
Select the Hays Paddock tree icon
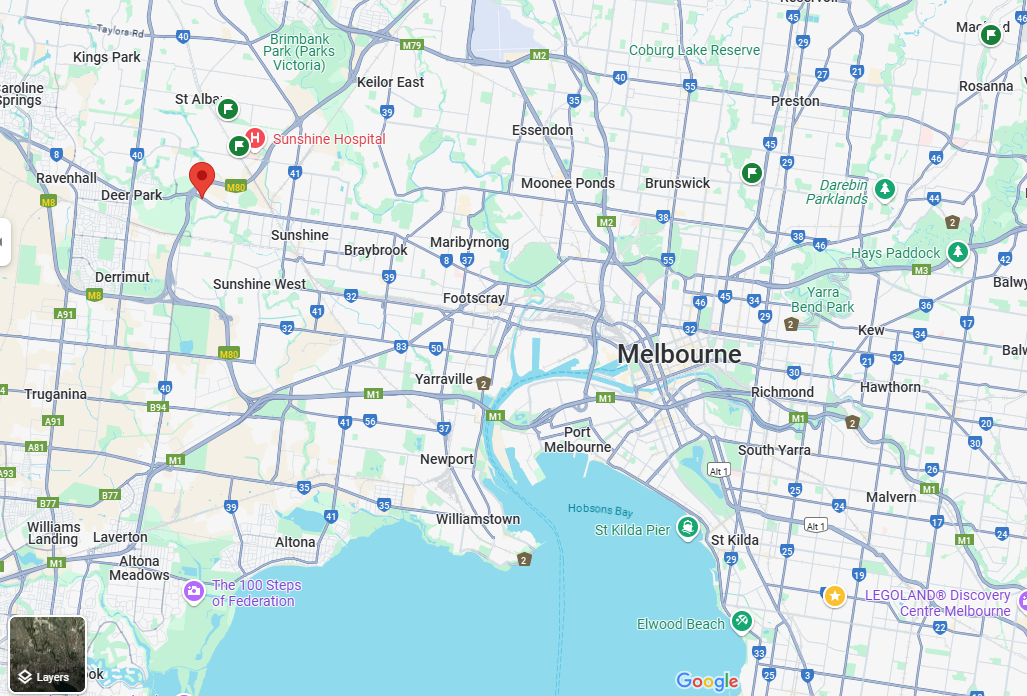(x=958, y=252)
